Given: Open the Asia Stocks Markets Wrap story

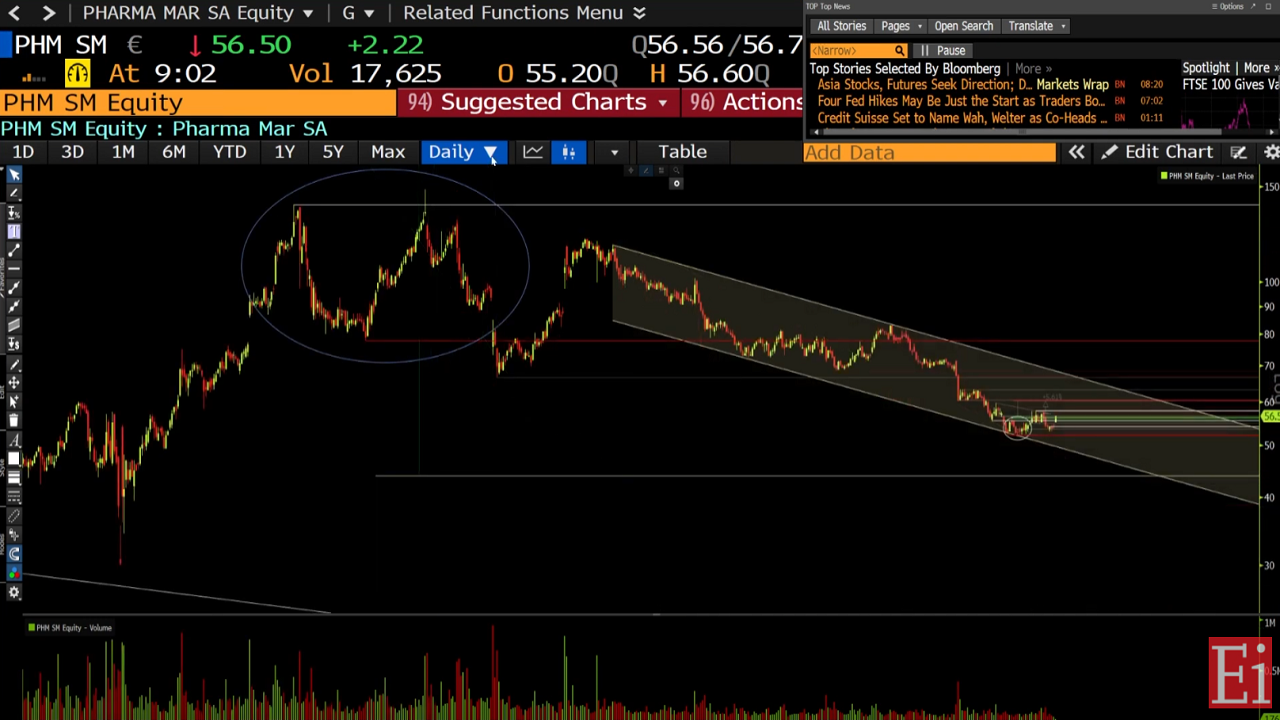Looking at the screenshot, I should [962, 85].
